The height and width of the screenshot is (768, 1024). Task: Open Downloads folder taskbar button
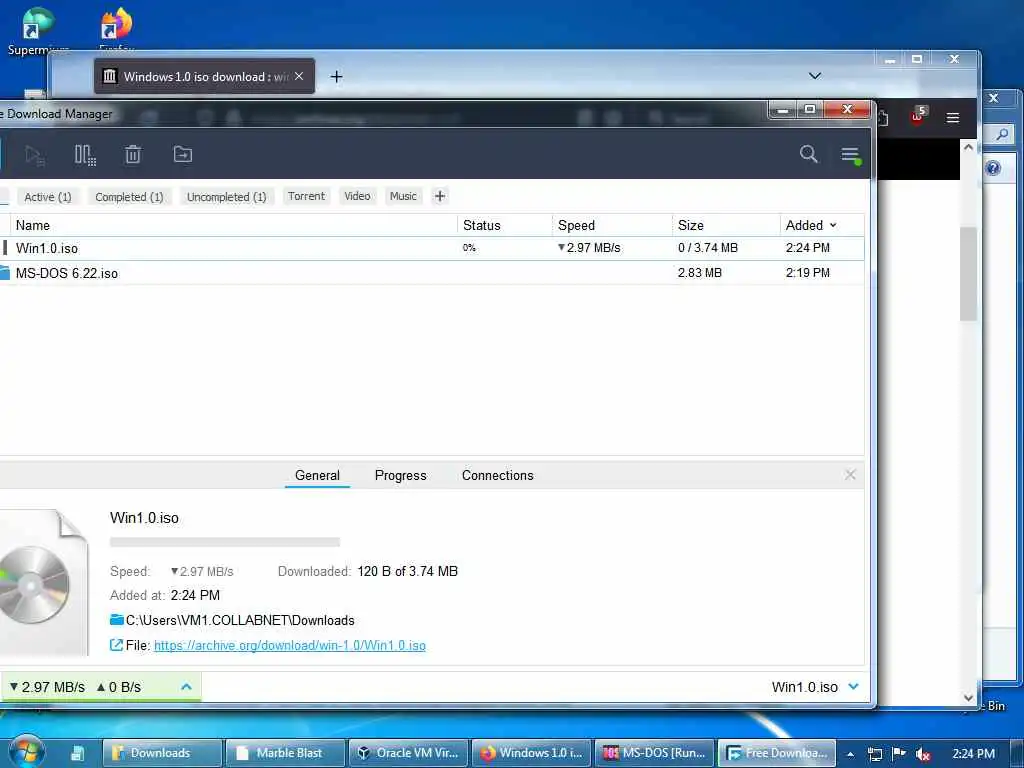coord(162,753)
